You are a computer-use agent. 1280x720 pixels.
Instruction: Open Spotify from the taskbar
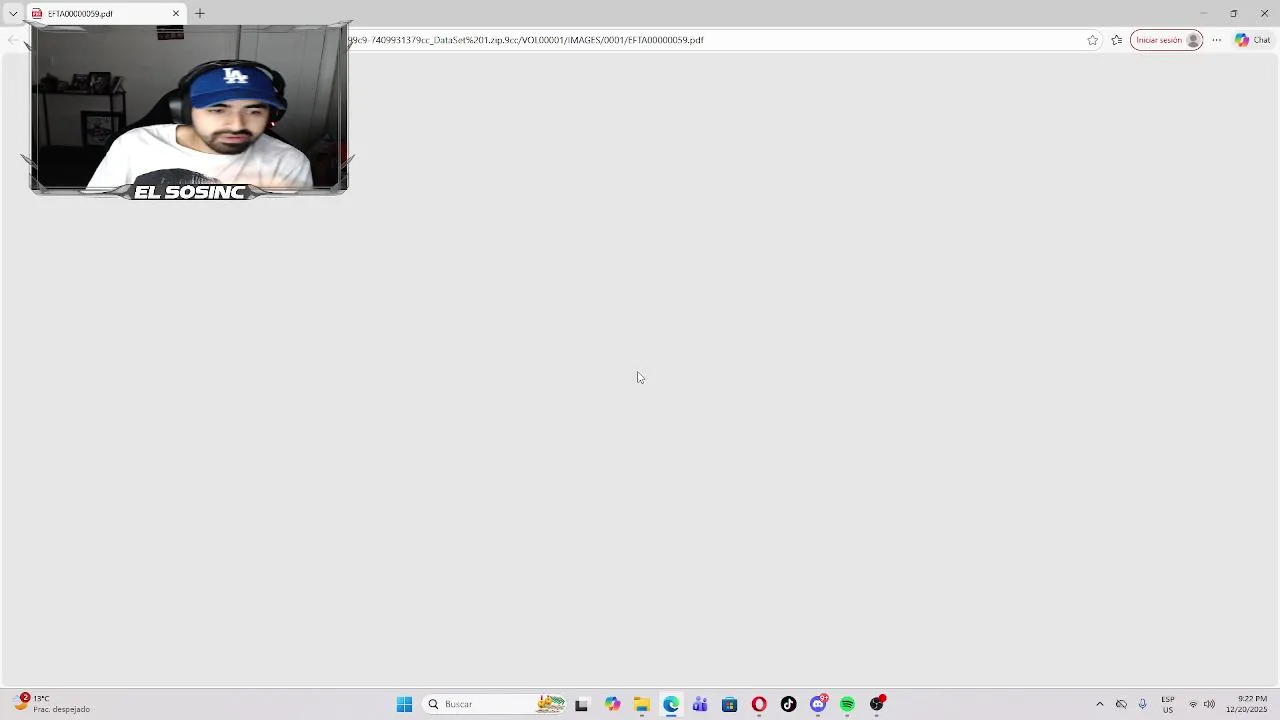pyautogui.click(x=847, y=704)
